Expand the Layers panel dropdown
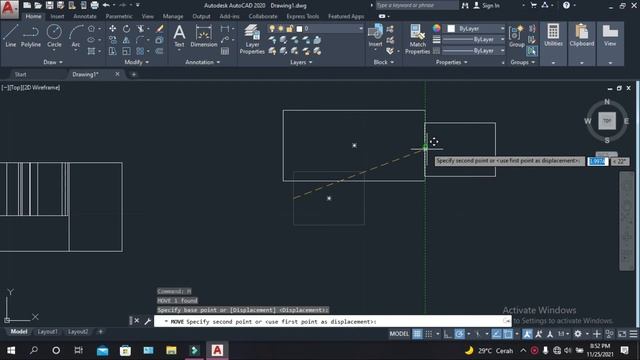Viewport: 640px width, 360px height. coord(301,62)
